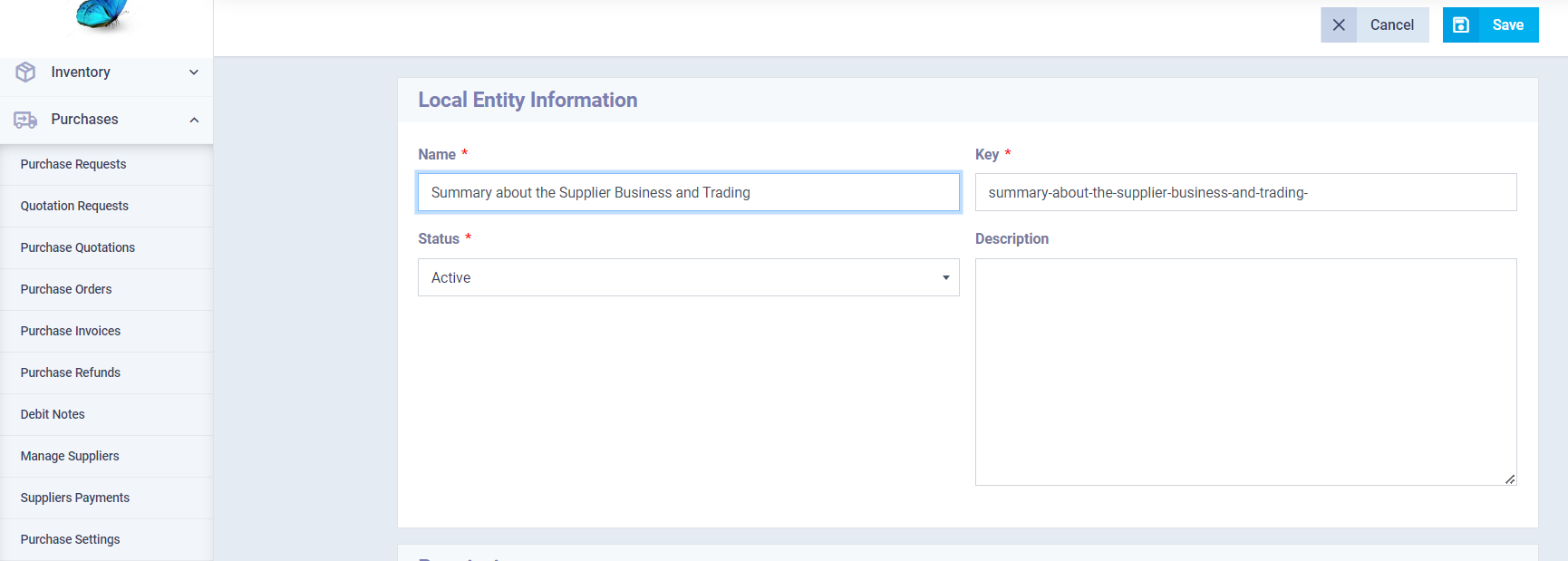Screen dimensions: 1568x561
Task: Expand the Inventory menu chevron
Action: (x=194, y=73)
